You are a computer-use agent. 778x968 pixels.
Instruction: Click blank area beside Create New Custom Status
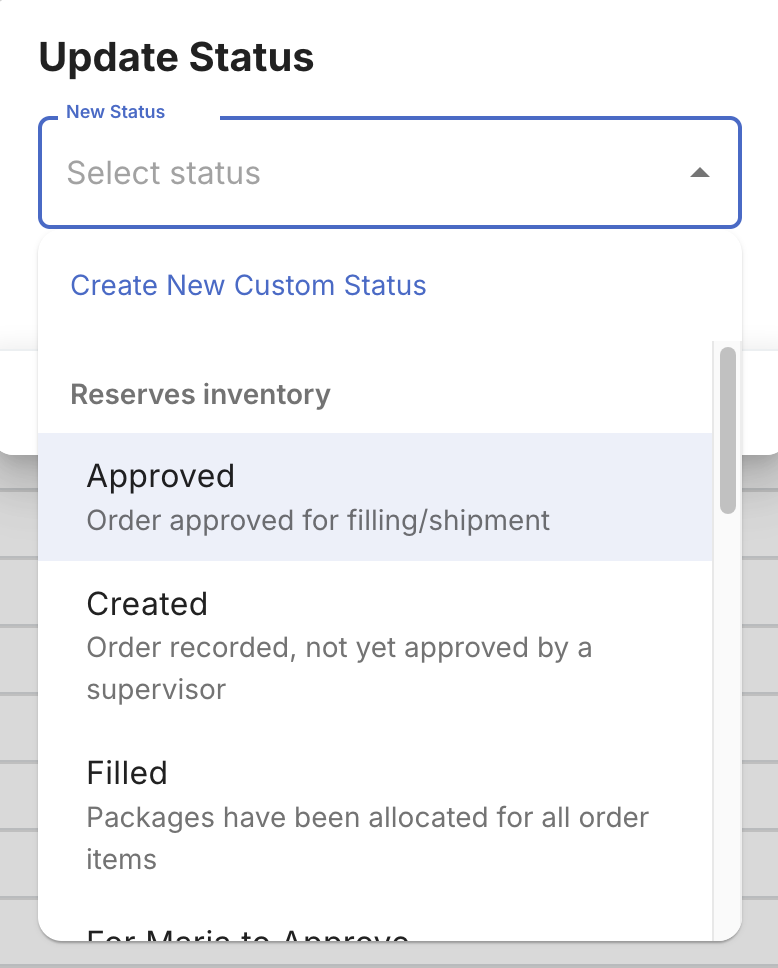coord(580,285)
